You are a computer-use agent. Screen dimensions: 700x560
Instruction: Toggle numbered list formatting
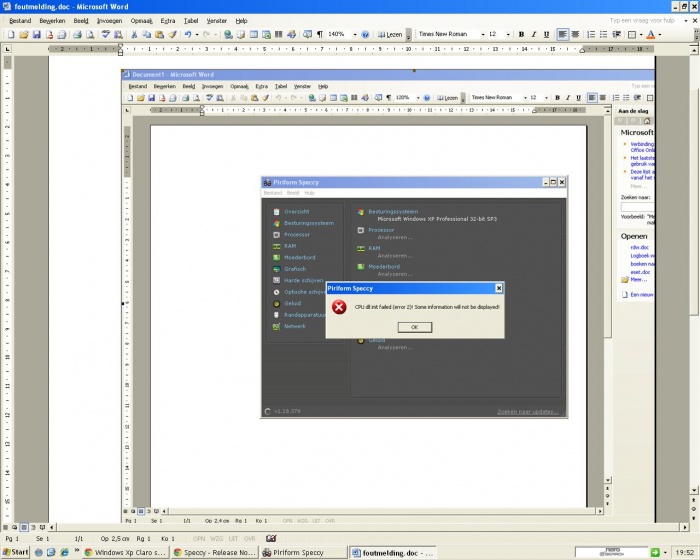point(591,34)
